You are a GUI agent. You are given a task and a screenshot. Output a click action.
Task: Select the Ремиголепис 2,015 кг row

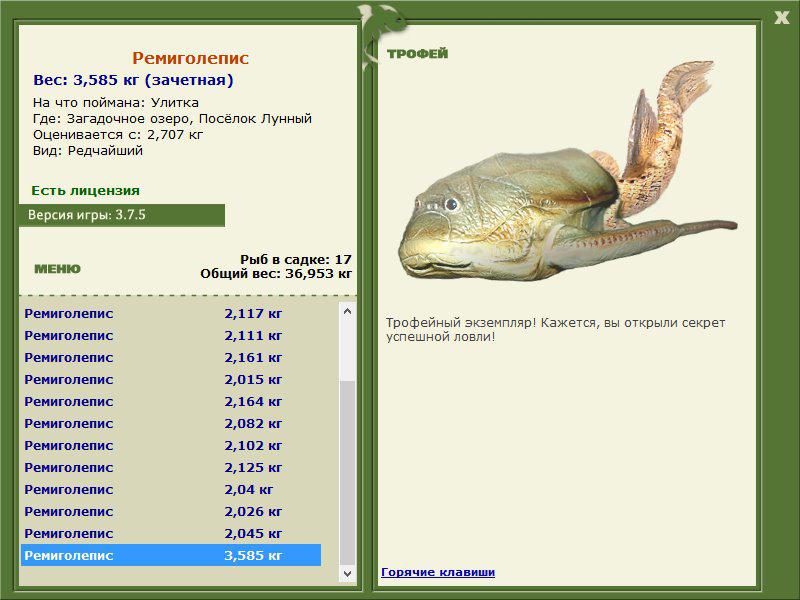[x=171, y=379]
